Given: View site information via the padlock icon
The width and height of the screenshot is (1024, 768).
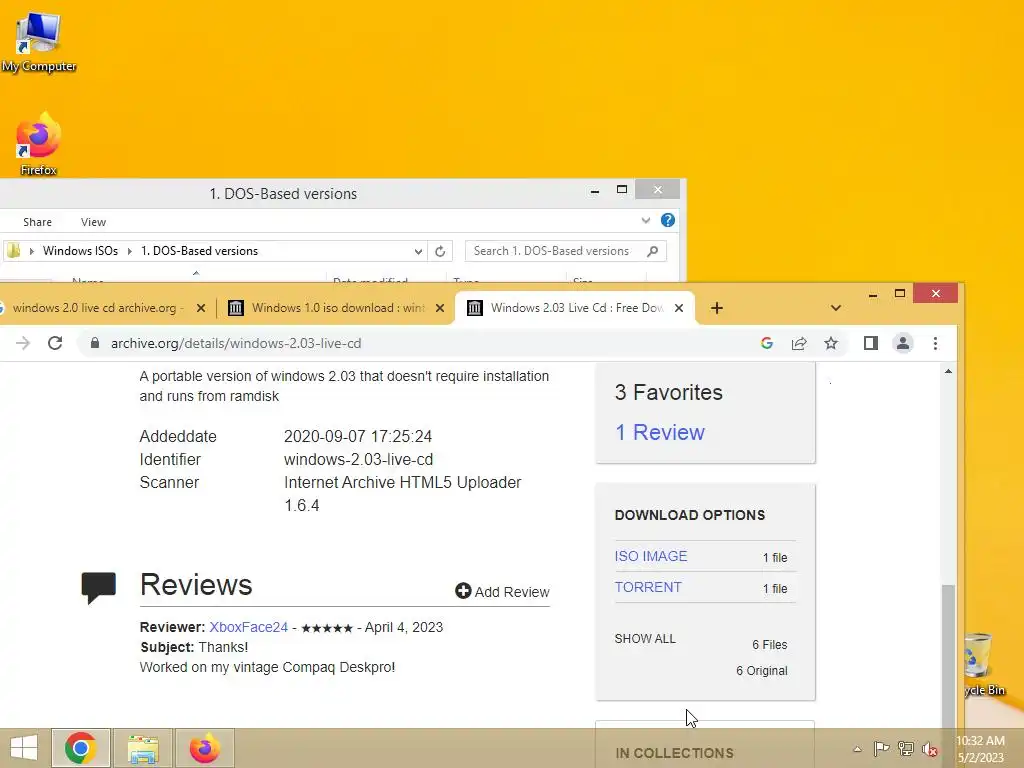Looking at the screenshot, I should [x=95, y=344].
